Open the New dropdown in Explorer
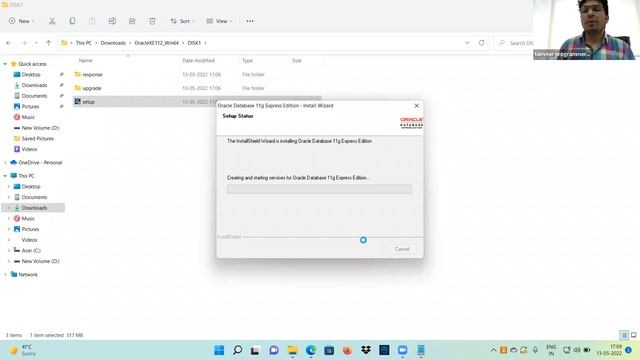 22,21
